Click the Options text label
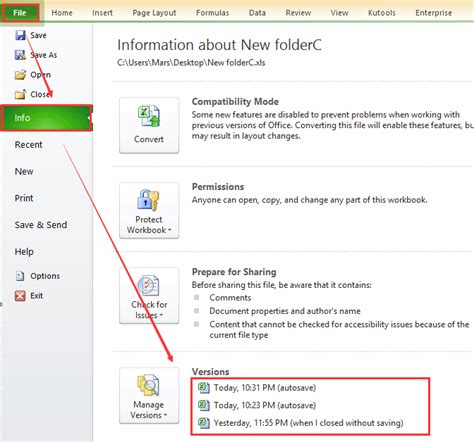Image resolution: width=474 pixels, height=442 pixels. coord(45,276)
